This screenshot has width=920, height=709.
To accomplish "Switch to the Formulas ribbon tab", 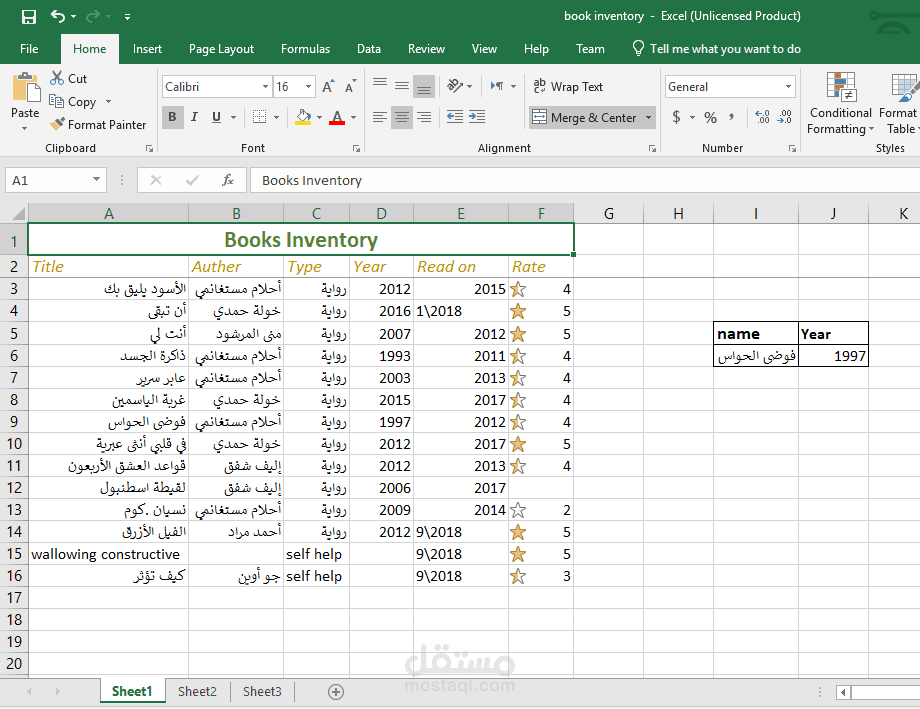I will 305,48.
